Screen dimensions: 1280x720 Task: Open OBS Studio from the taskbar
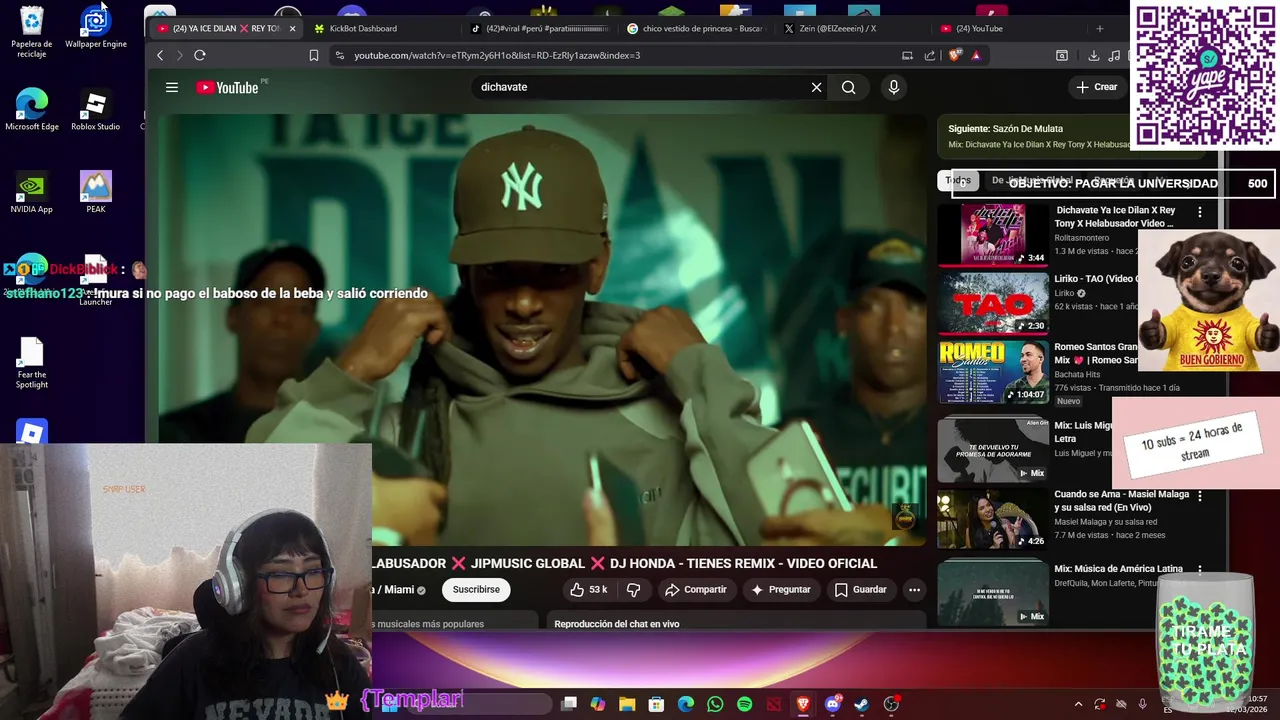click(x=891, y=704)
